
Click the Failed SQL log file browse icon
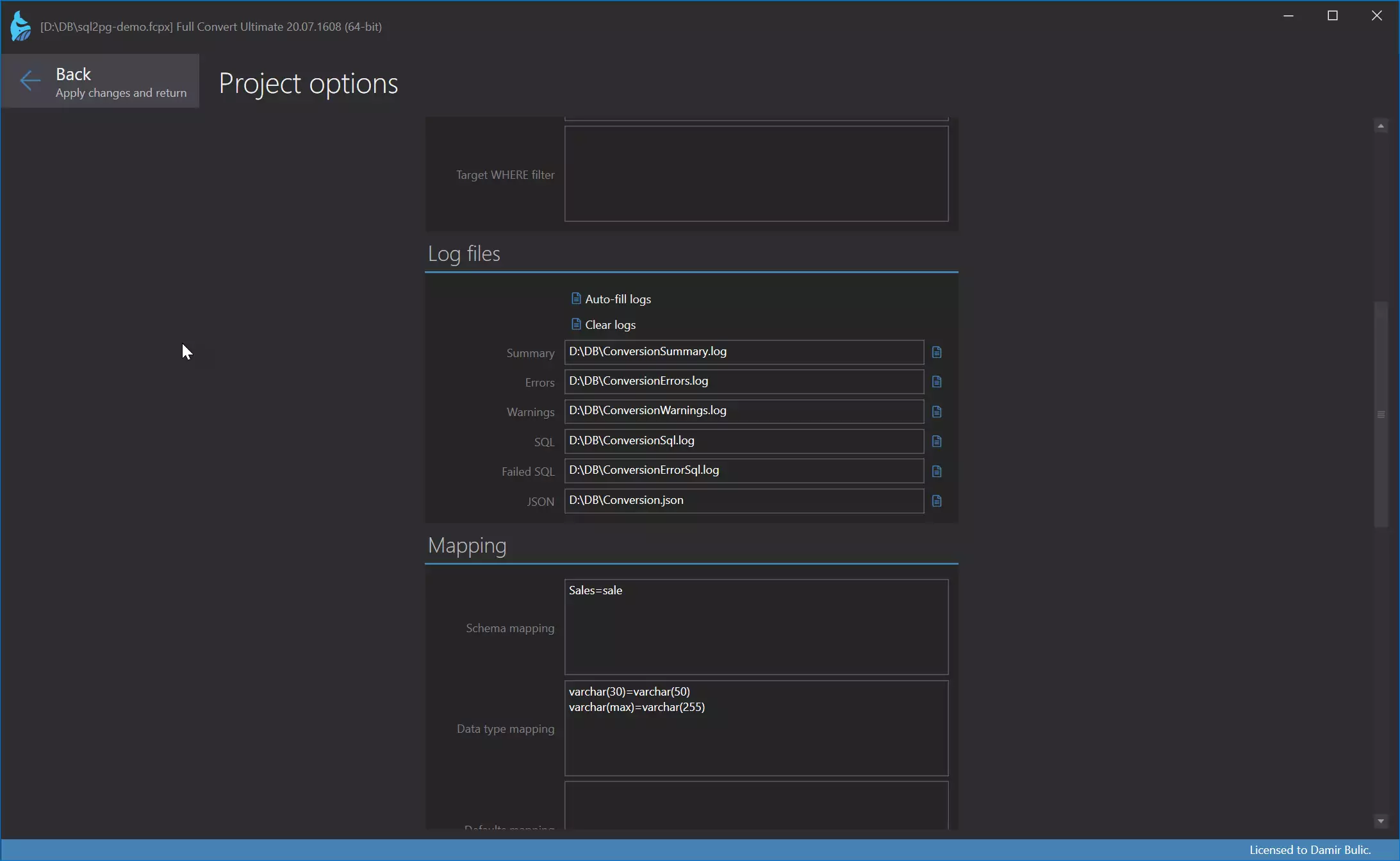click(936, 470)
